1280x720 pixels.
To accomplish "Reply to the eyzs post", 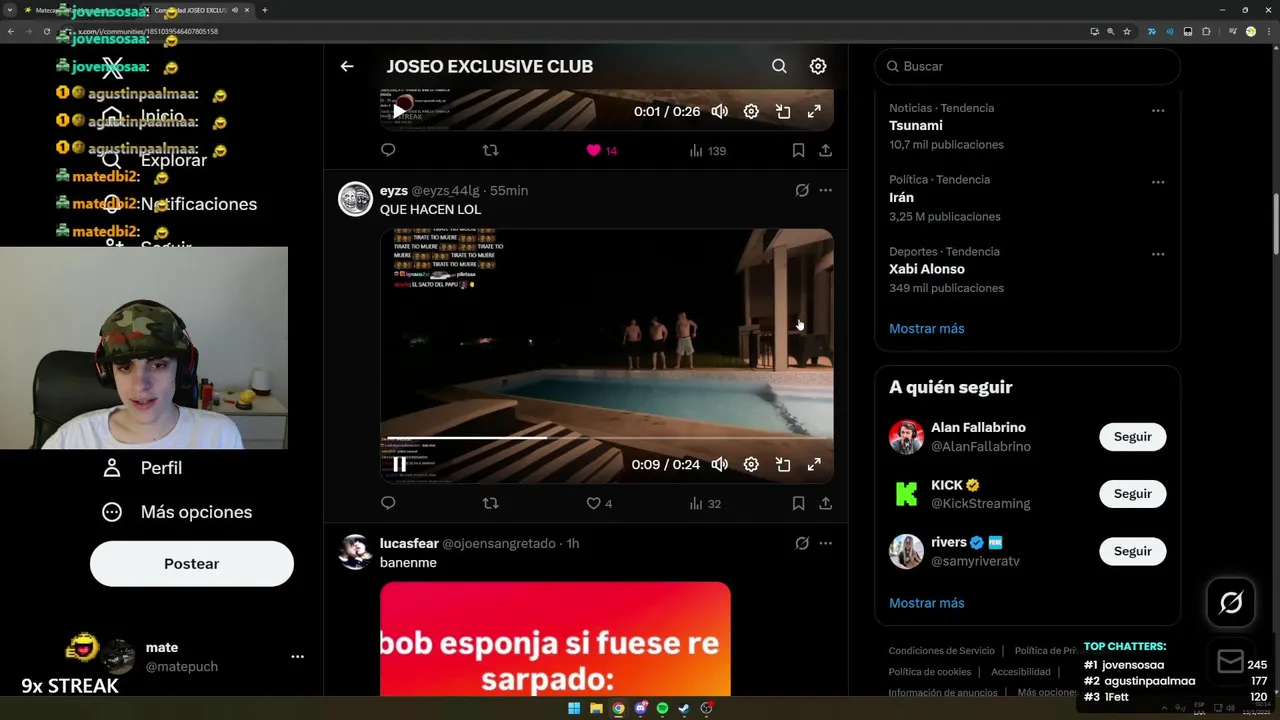I will 388,503.
